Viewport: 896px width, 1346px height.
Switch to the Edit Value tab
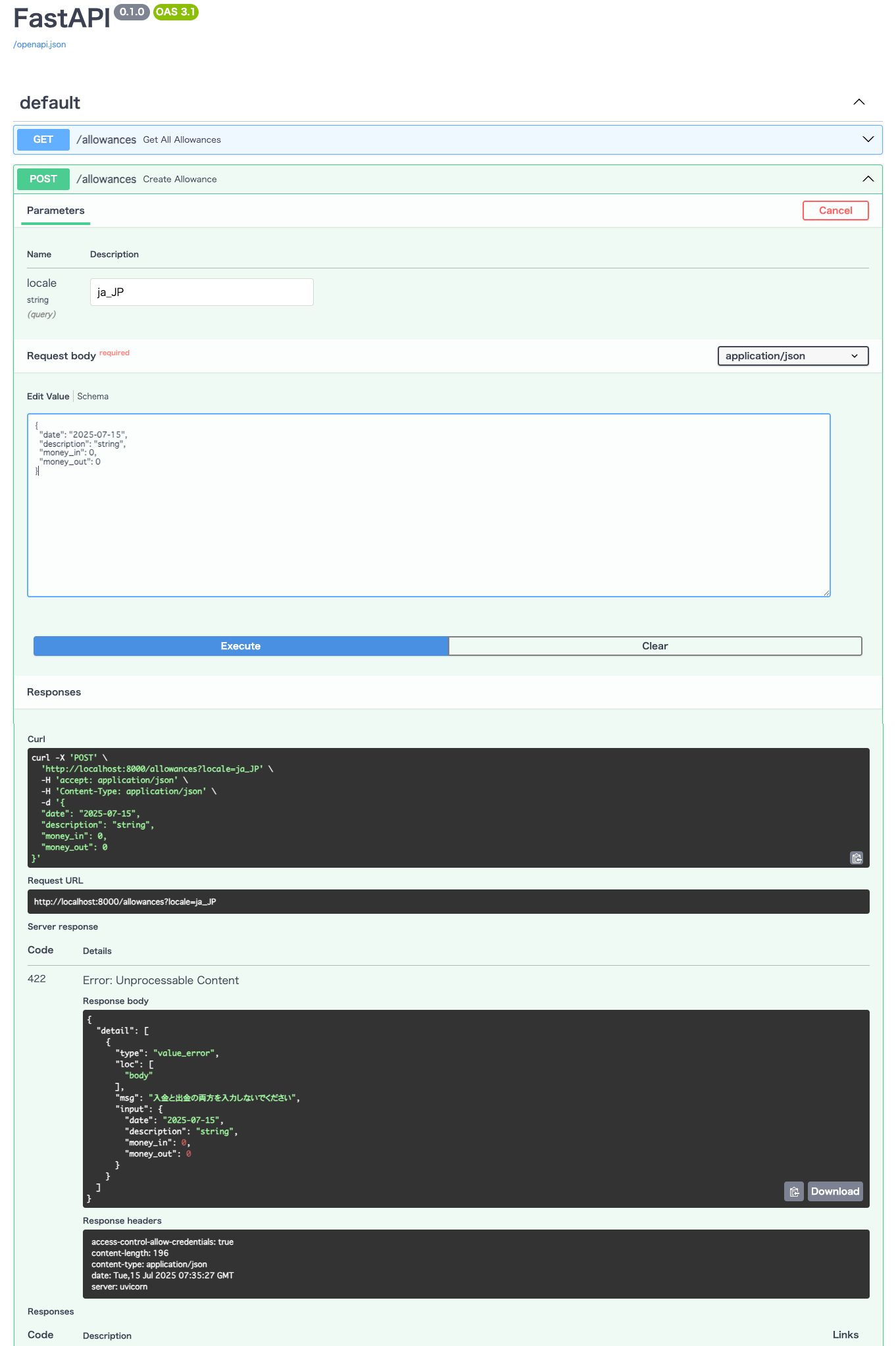pos(48,396)
